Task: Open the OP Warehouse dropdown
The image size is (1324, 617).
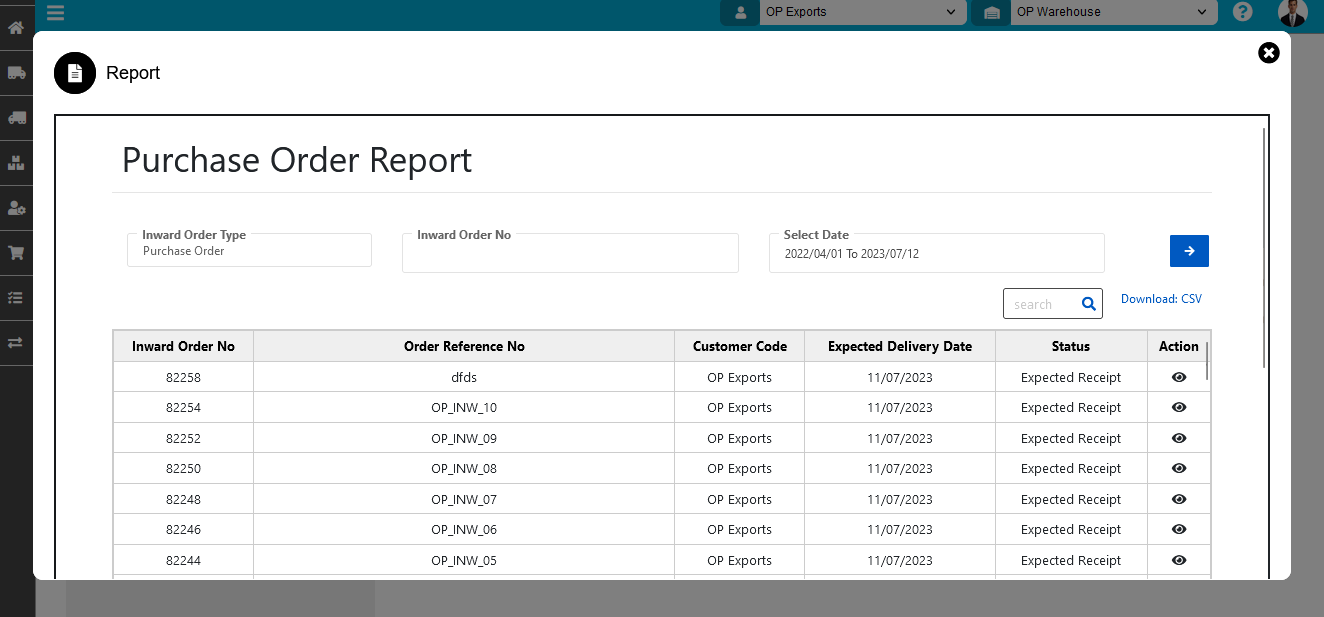Action: click(1111, 13)
